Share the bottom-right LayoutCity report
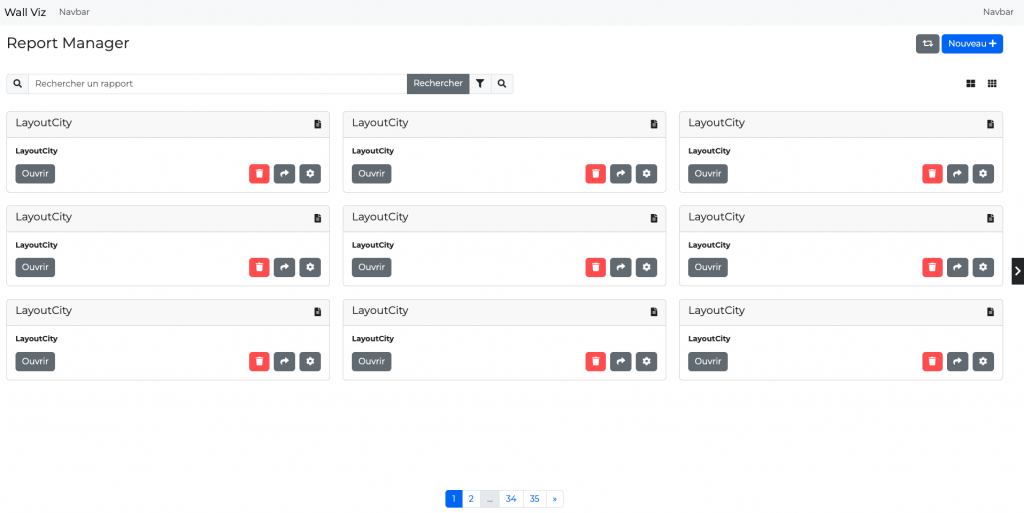Viewport: 1024px width, 513px height. 957,362
